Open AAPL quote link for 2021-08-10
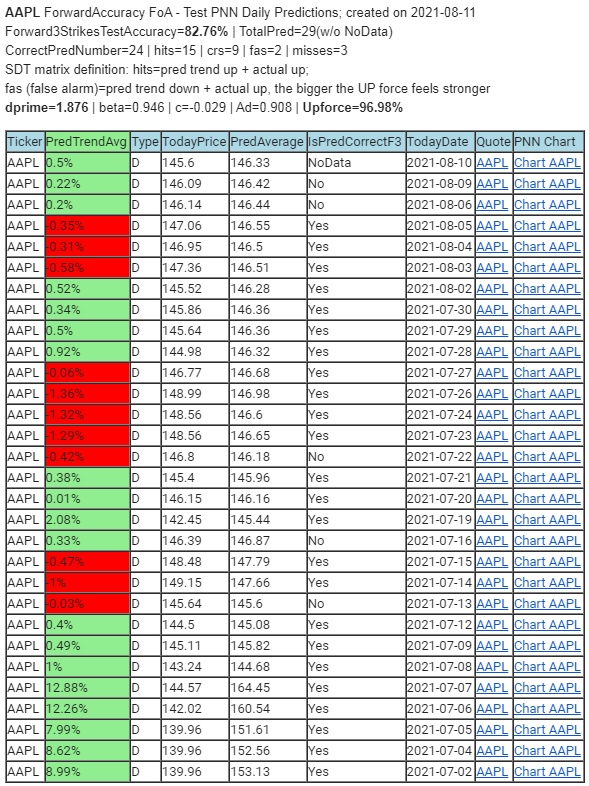589x786 pixels. 492,163
